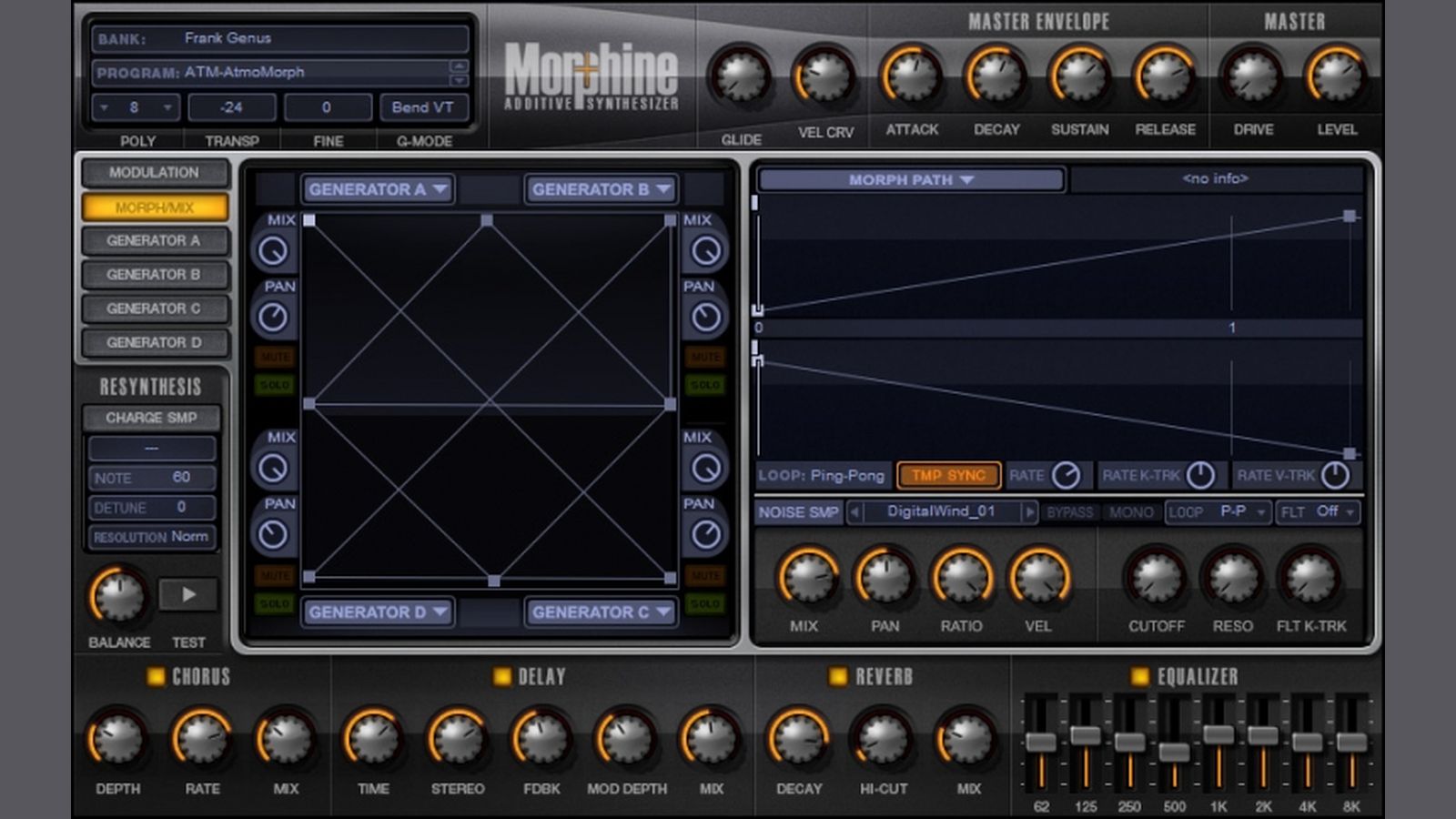The width and height of the screenshot is (1456, 819).
Task: Click the delay FDBK knob
Action: [541, 738]
